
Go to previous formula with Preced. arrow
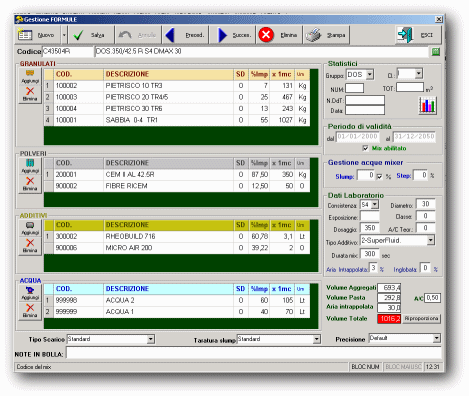170,35
